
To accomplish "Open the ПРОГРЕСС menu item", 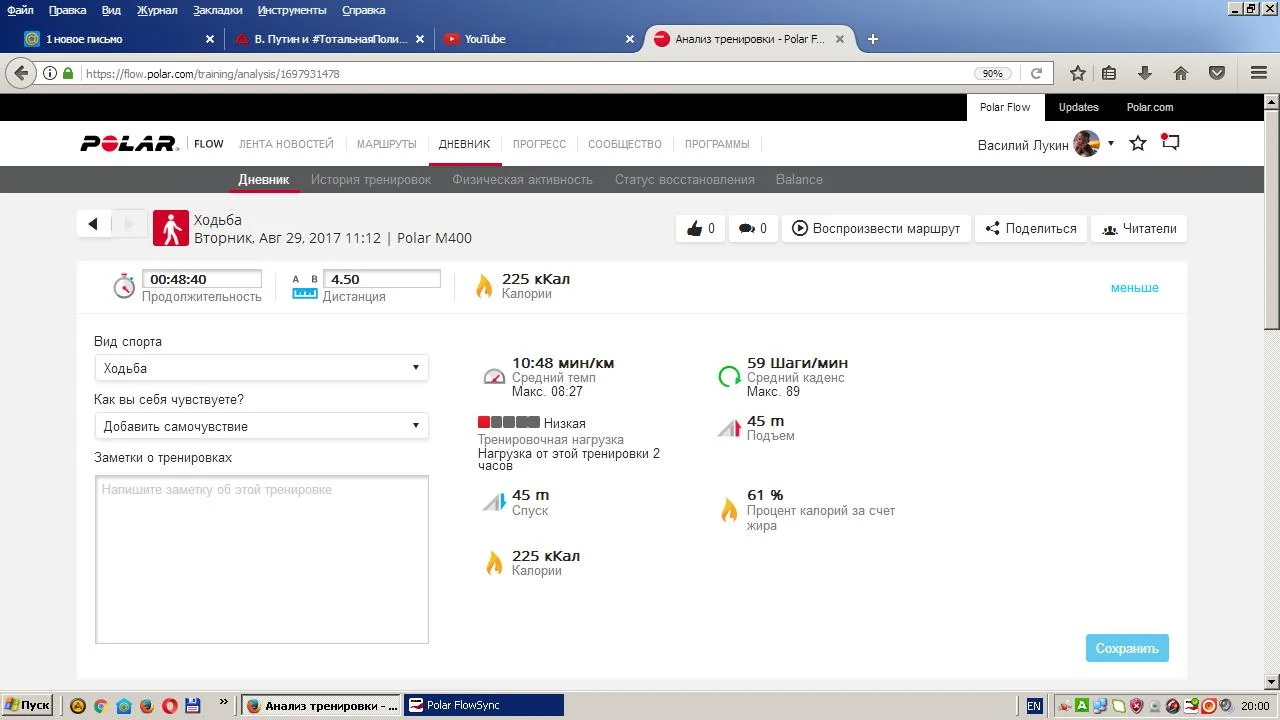I will [x=539, y=144].
